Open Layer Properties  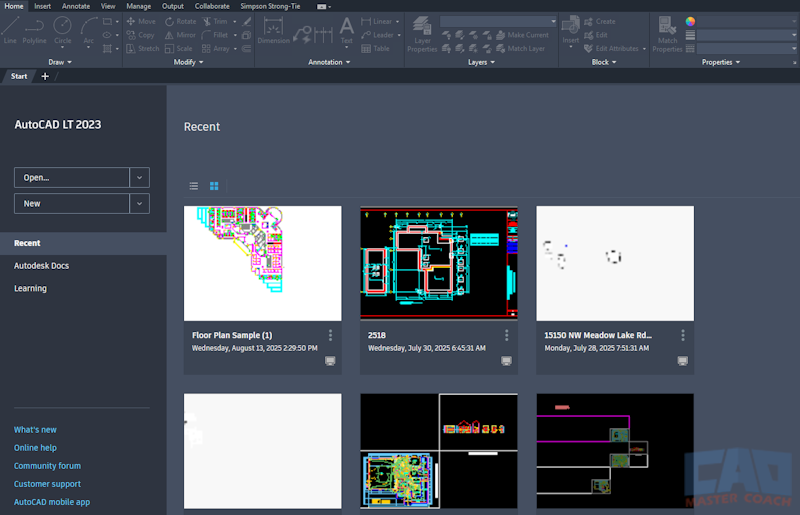click(422, 34)
